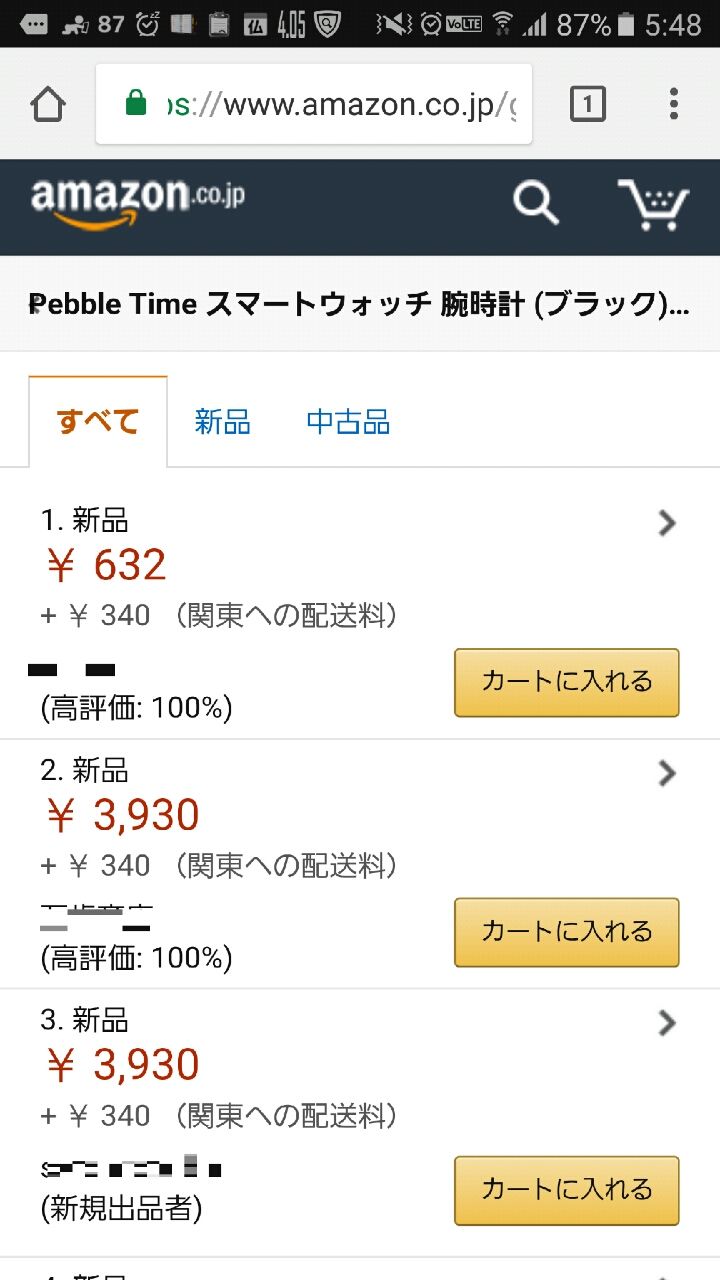The image size is (720, 1280).
Task: Open Amazon search with the magnifier icon
Action: point(536,204)
